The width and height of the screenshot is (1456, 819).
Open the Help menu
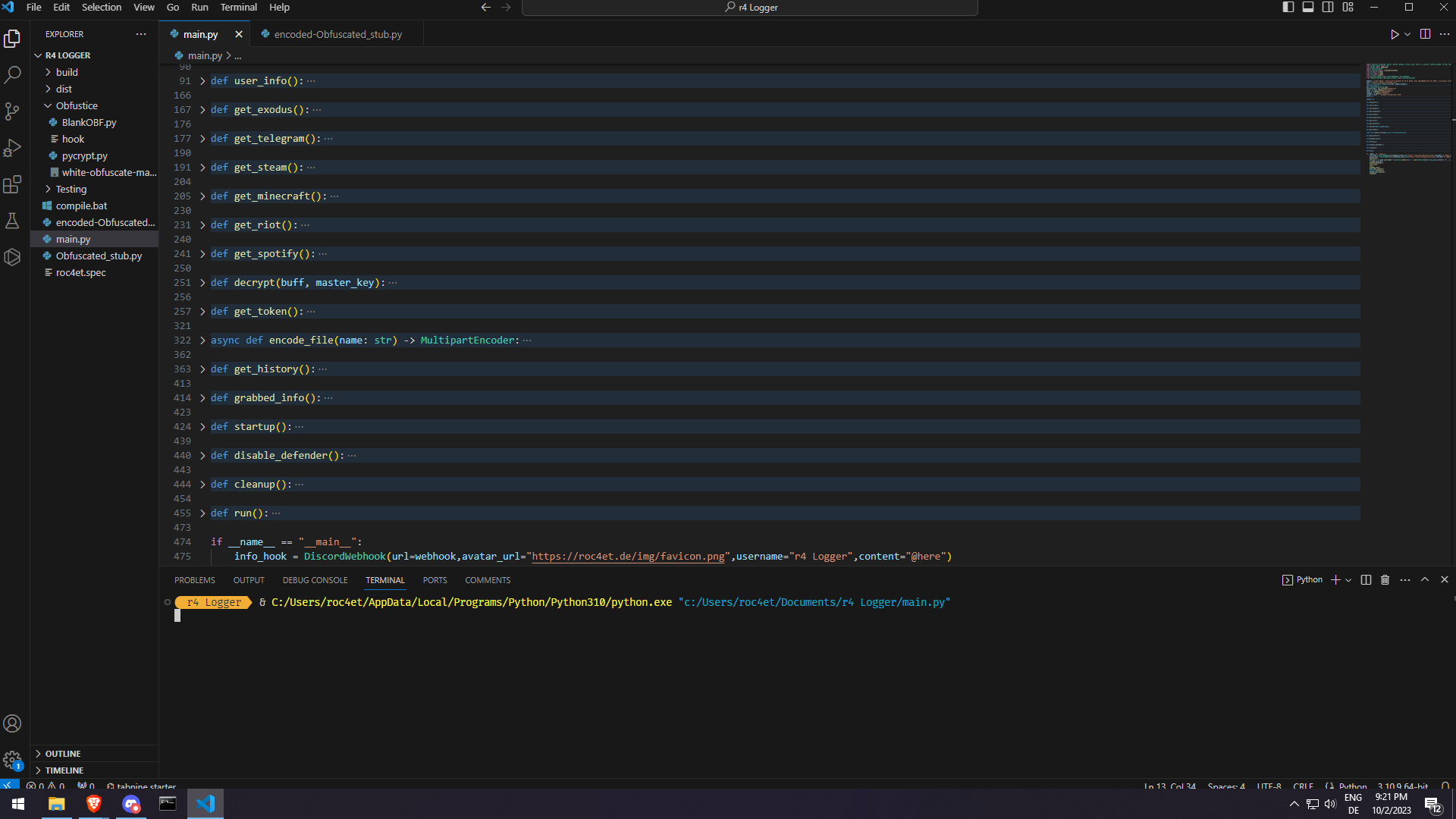tap(279, 8)
